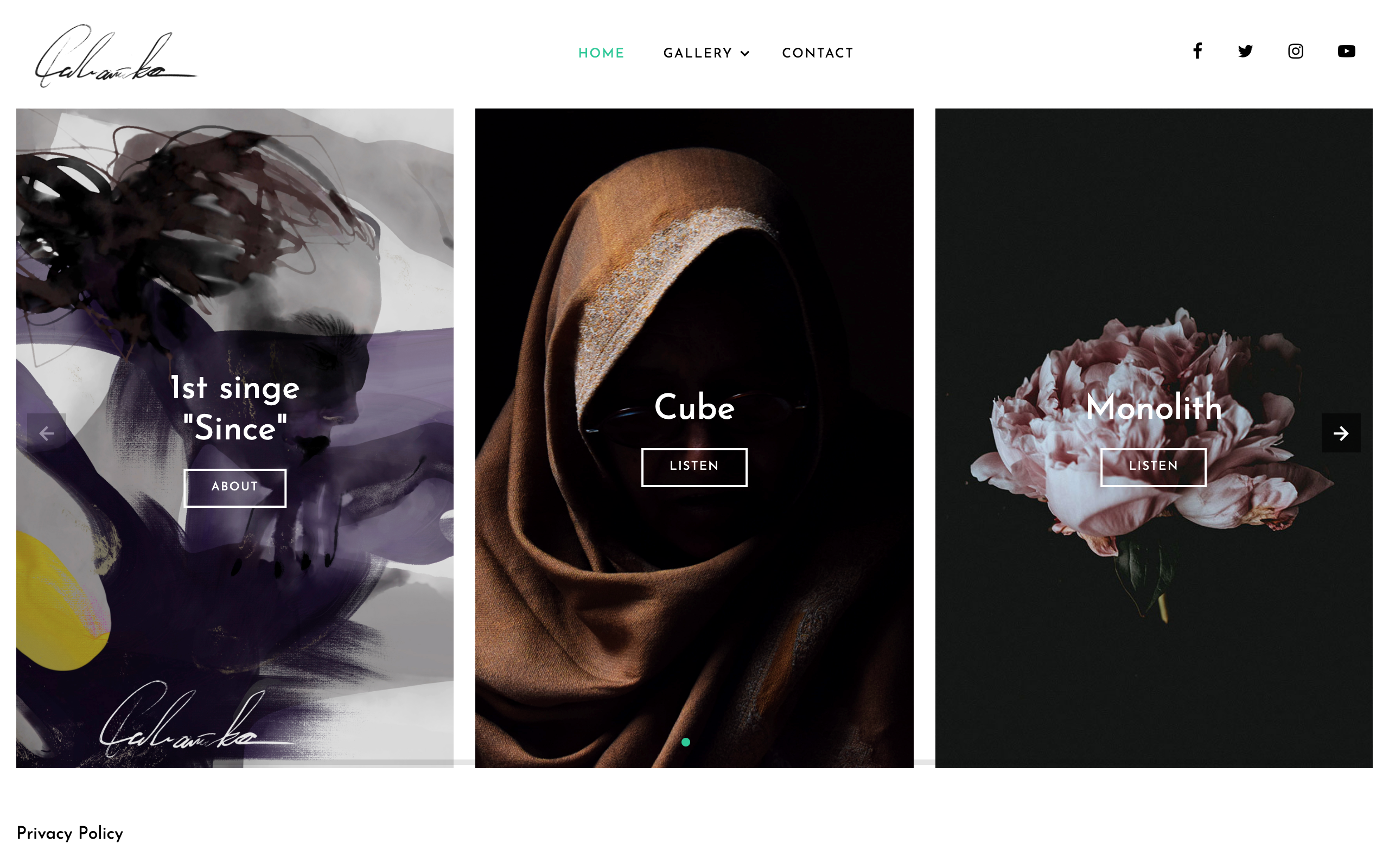Expand the Gallery dropdown chevron

point(745,54)
